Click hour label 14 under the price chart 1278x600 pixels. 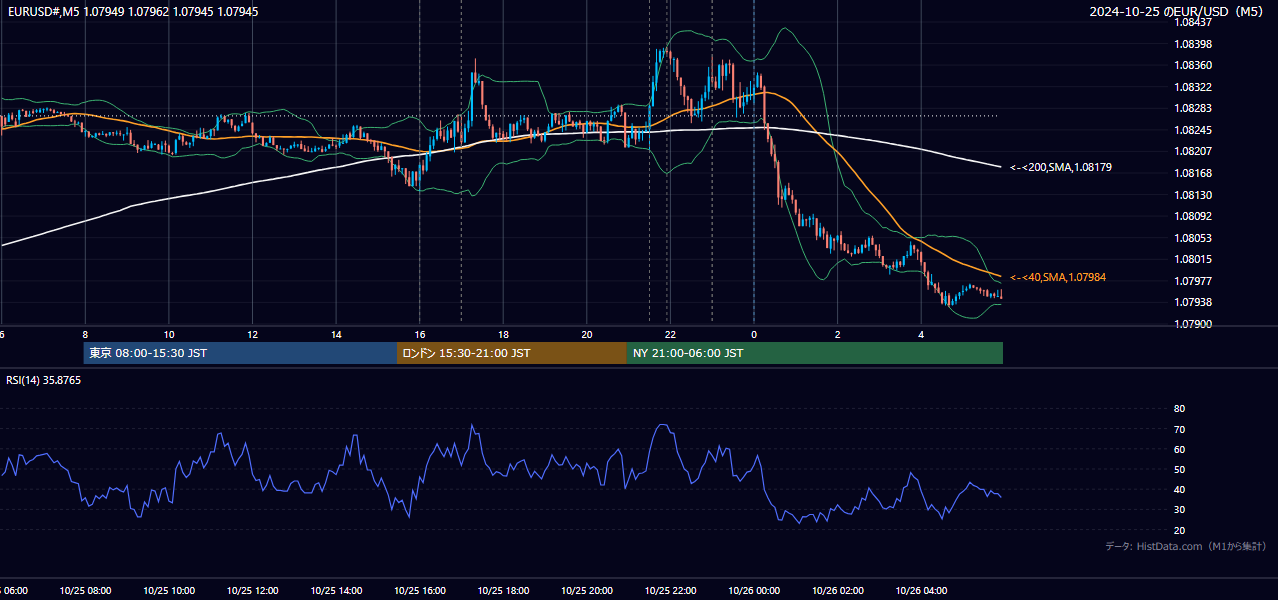pos(336,335)
